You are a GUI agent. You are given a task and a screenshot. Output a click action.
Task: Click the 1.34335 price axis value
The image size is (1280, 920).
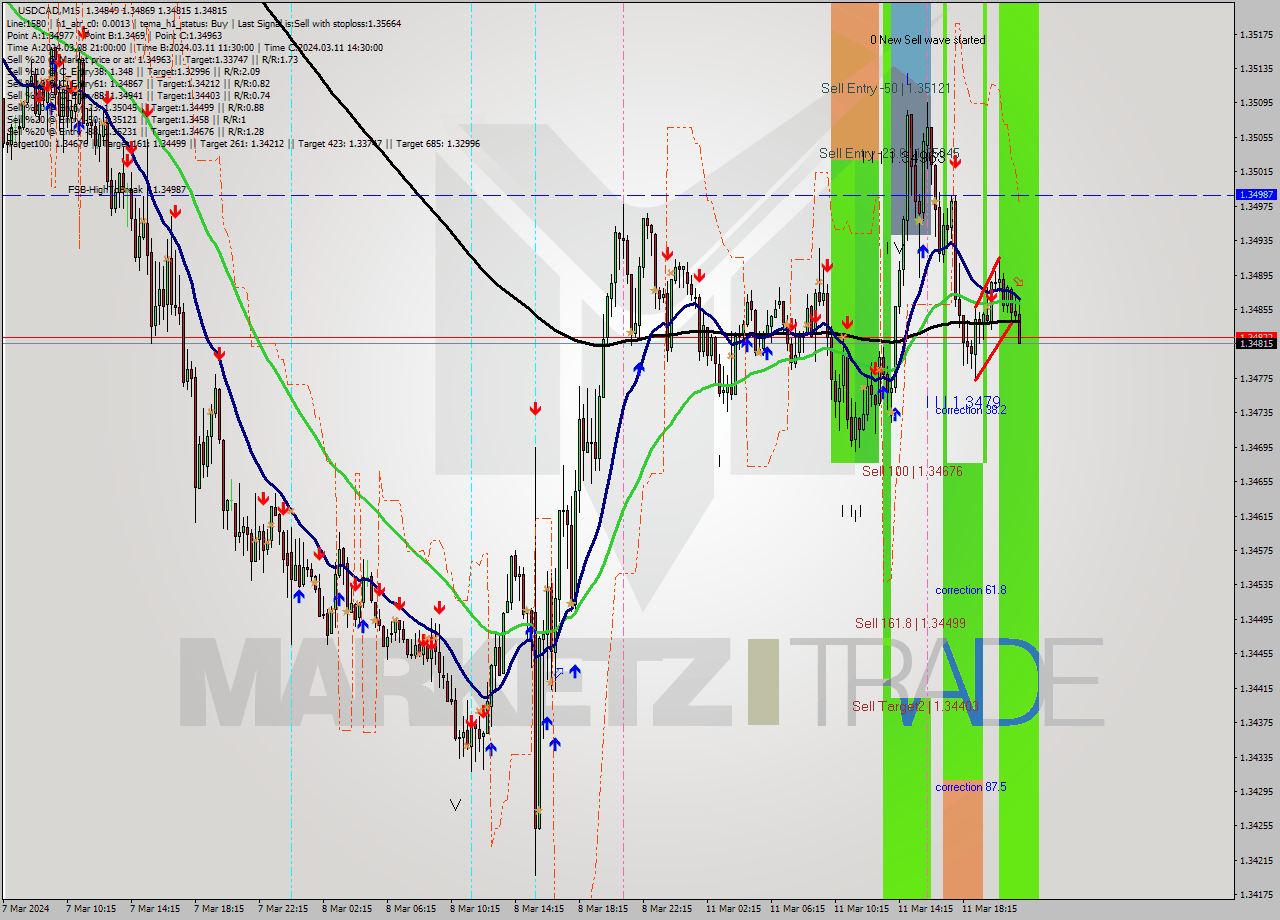click(x=1256, y=758)
